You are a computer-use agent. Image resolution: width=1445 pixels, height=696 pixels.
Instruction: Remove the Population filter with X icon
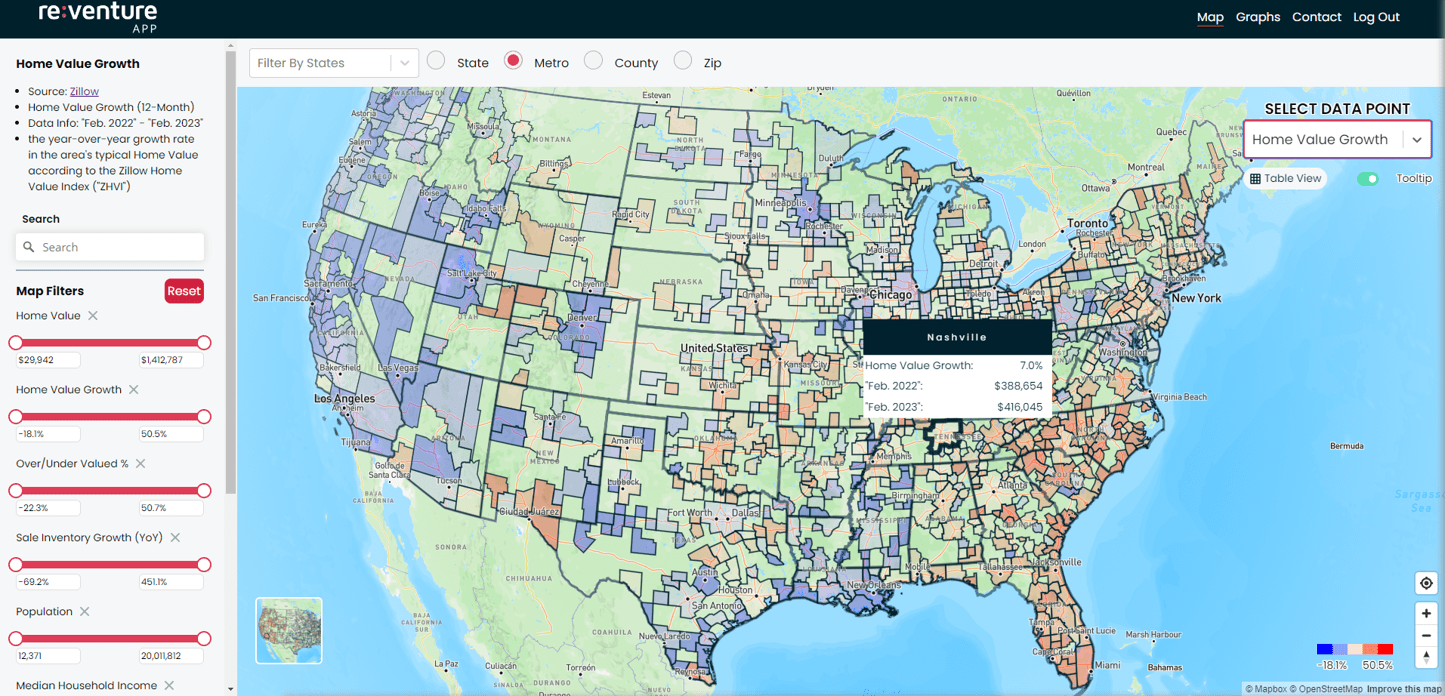click(85, 612)
